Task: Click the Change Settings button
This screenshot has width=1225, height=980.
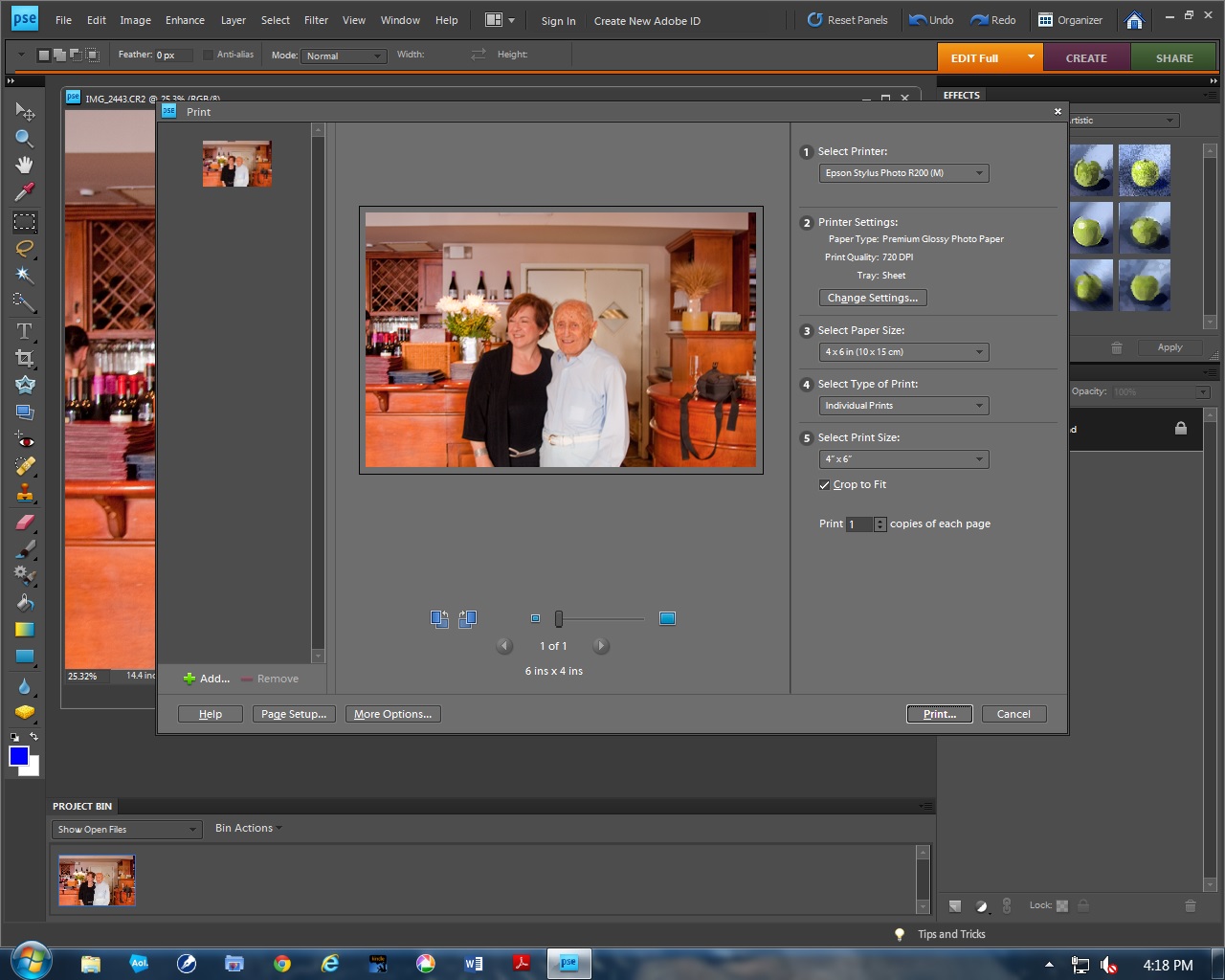Action: (872, 298)
